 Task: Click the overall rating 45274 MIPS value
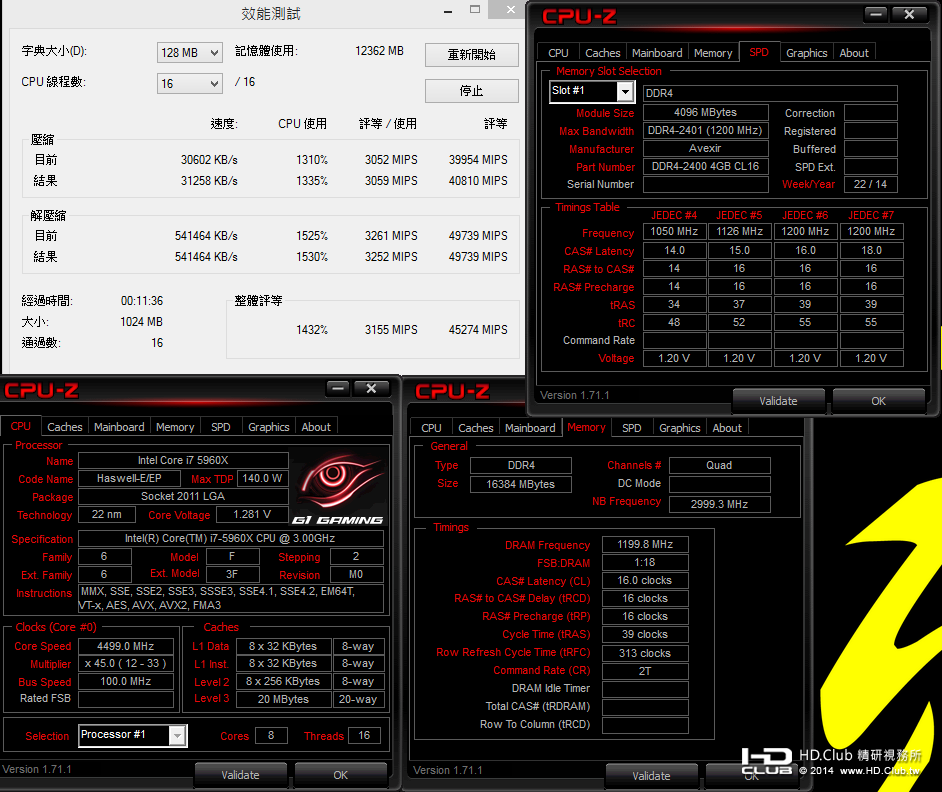pyautogui.click(x=478, y=330)
